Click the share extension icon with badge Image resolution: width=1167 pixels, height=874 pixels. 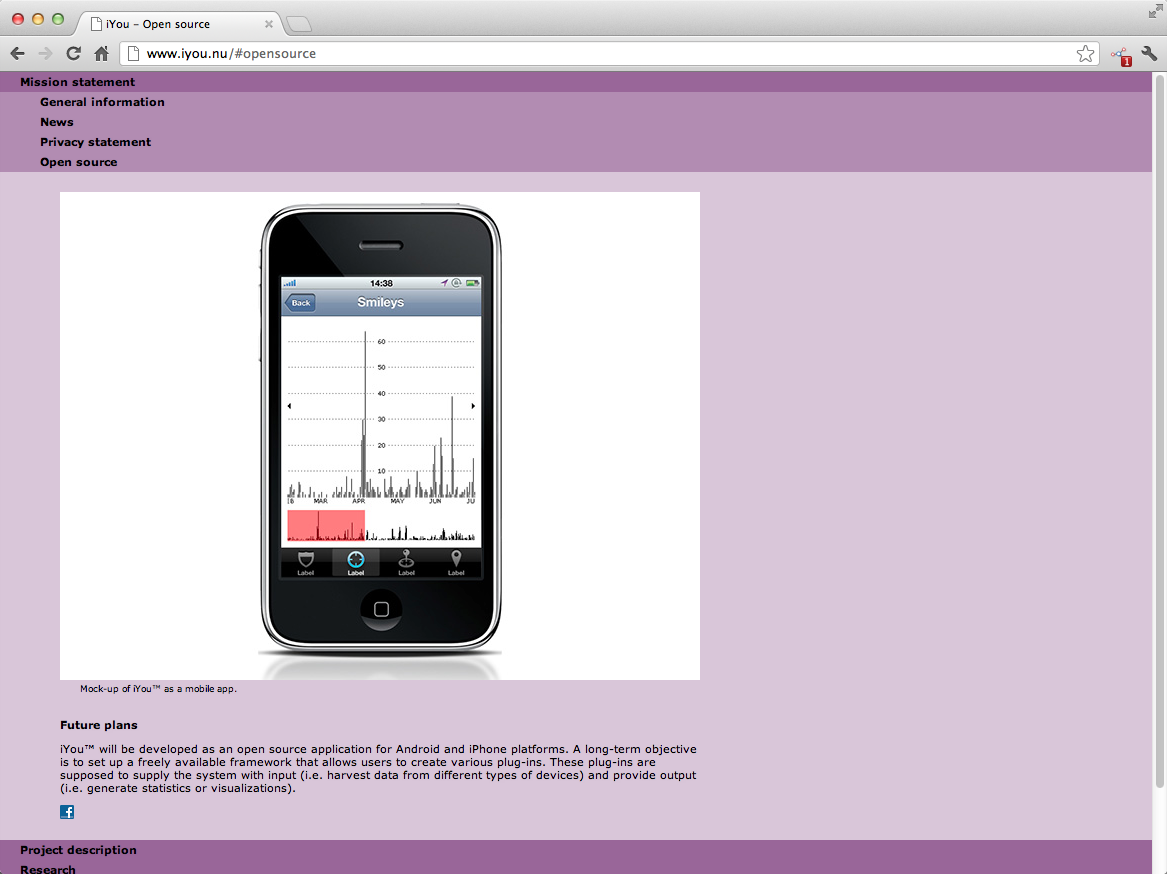[x=1119, y=55]
